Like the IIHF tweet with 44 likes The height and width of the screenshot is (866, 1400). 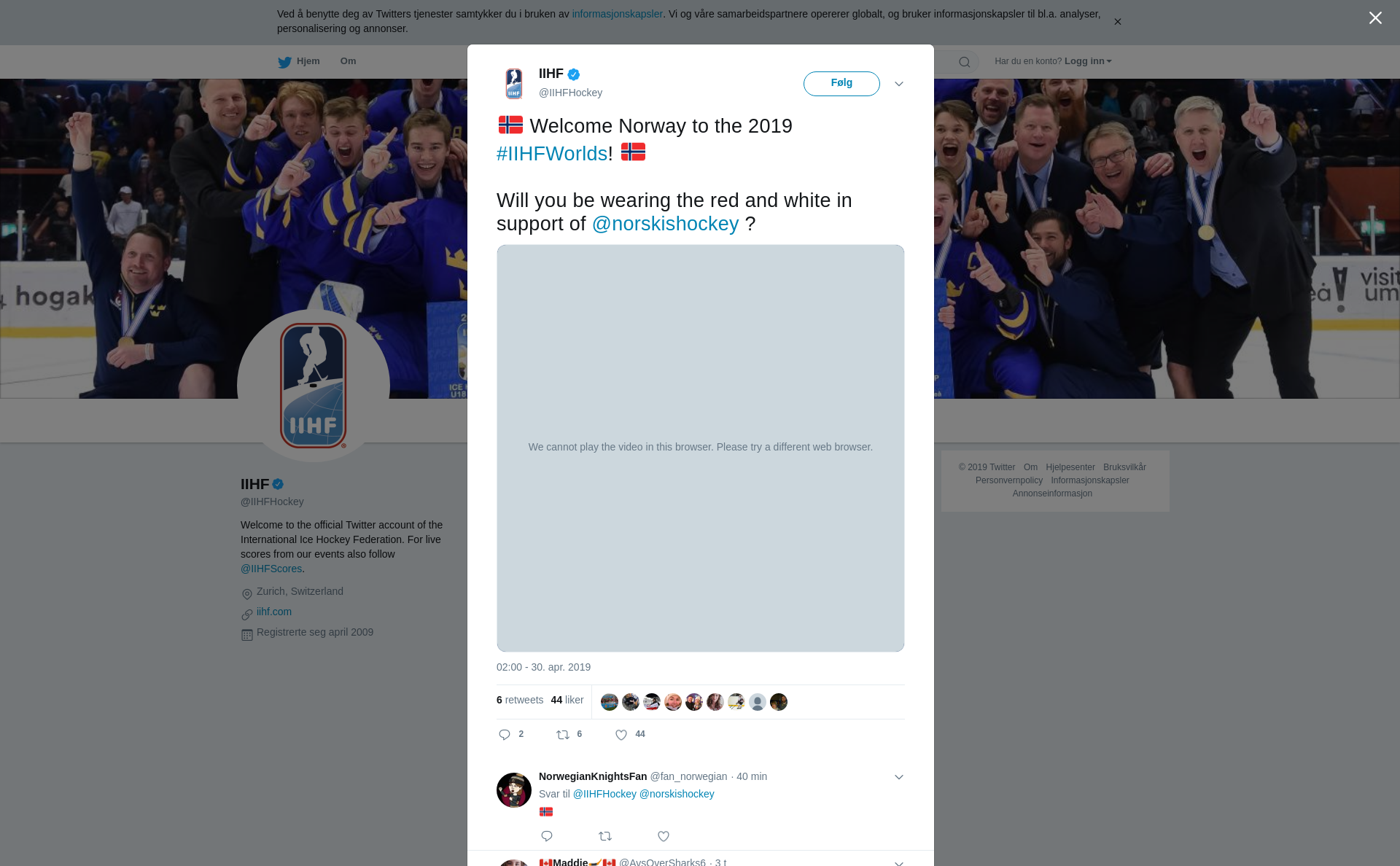click(621, 735)
